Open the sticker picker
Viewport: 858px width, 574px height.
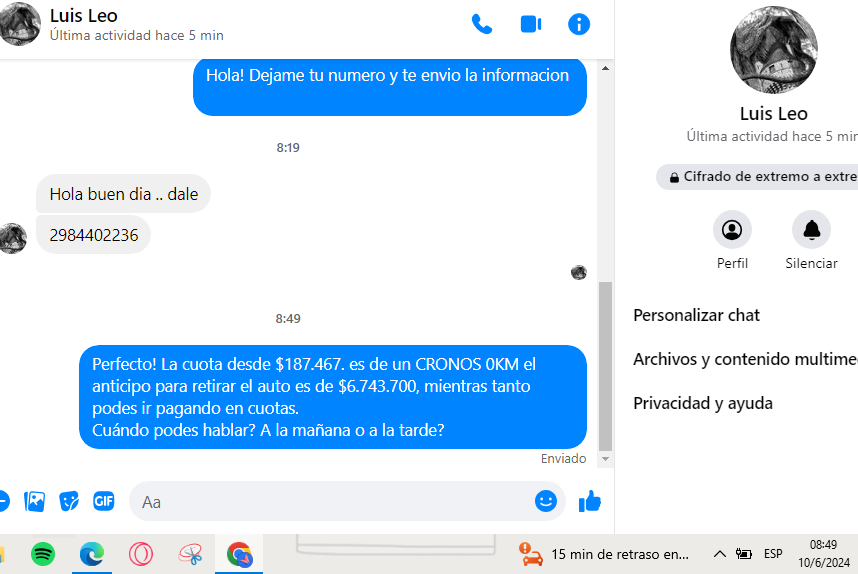(x=69, y=501)
